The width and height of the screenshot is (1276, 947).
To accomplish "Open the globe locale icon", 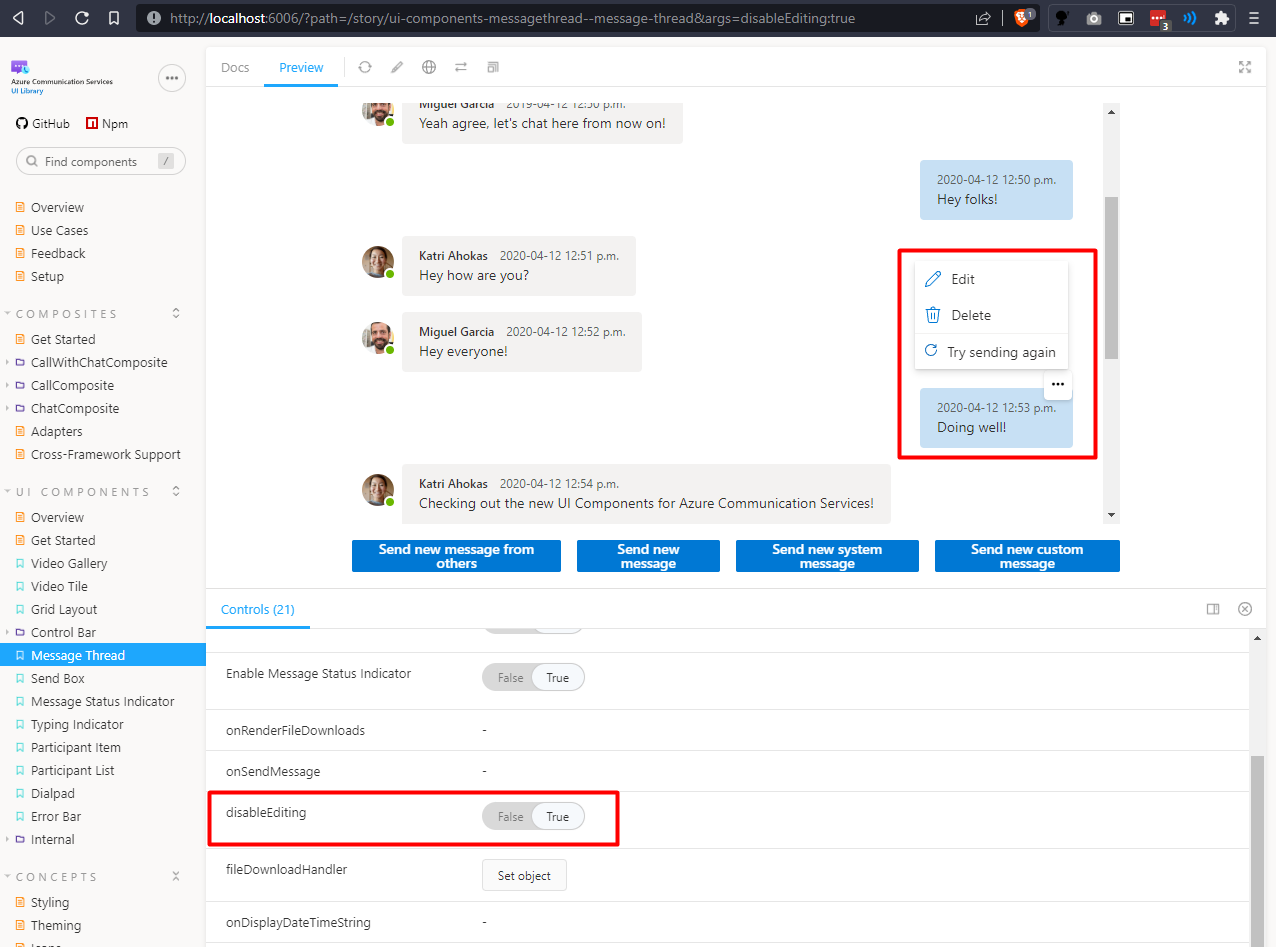I will tap(429, 67).
